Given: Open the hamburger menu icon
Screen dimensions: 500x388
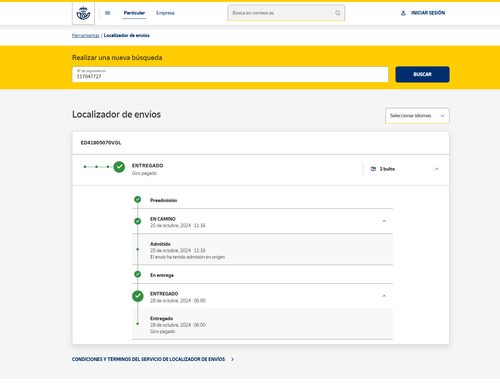Looking at the screenshot, I should tap(107, 13).
